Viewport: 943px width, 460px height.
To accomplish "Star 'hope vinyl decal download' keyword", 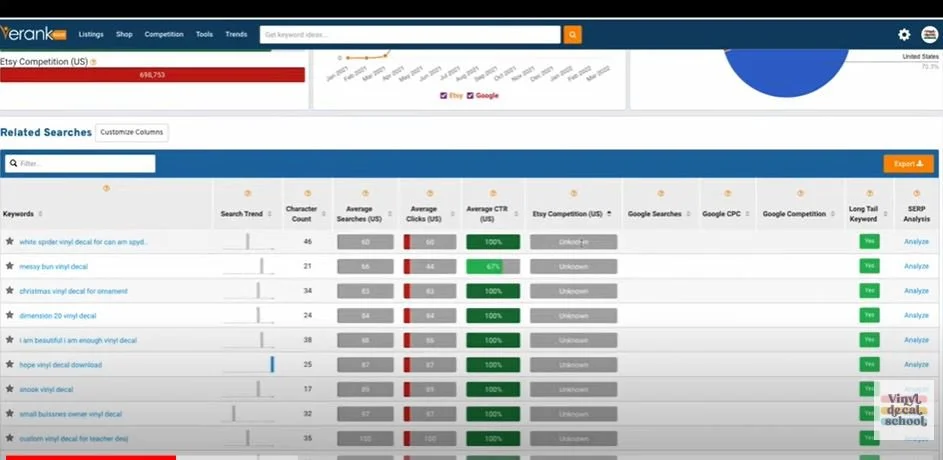I will click(x=10, y=364).
